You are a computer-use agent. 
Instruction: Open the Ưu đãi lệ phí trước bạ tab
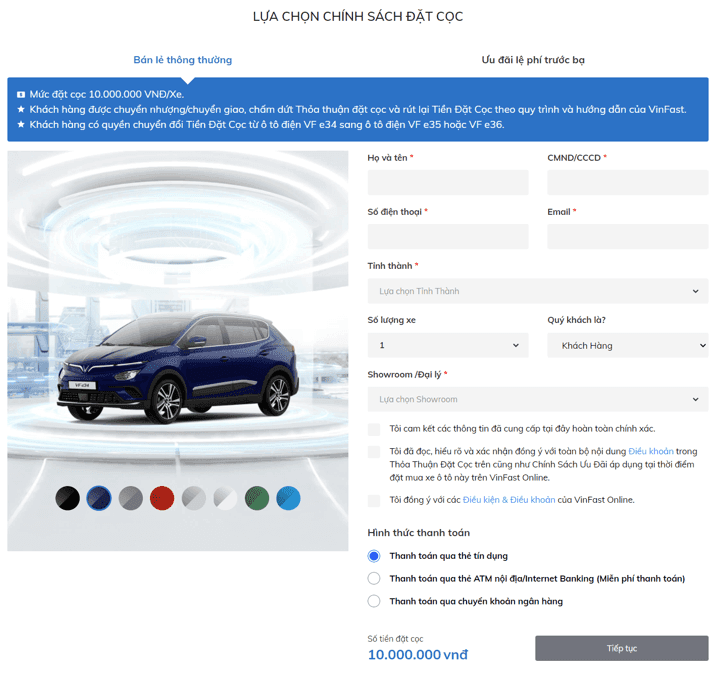pos(533,60)
